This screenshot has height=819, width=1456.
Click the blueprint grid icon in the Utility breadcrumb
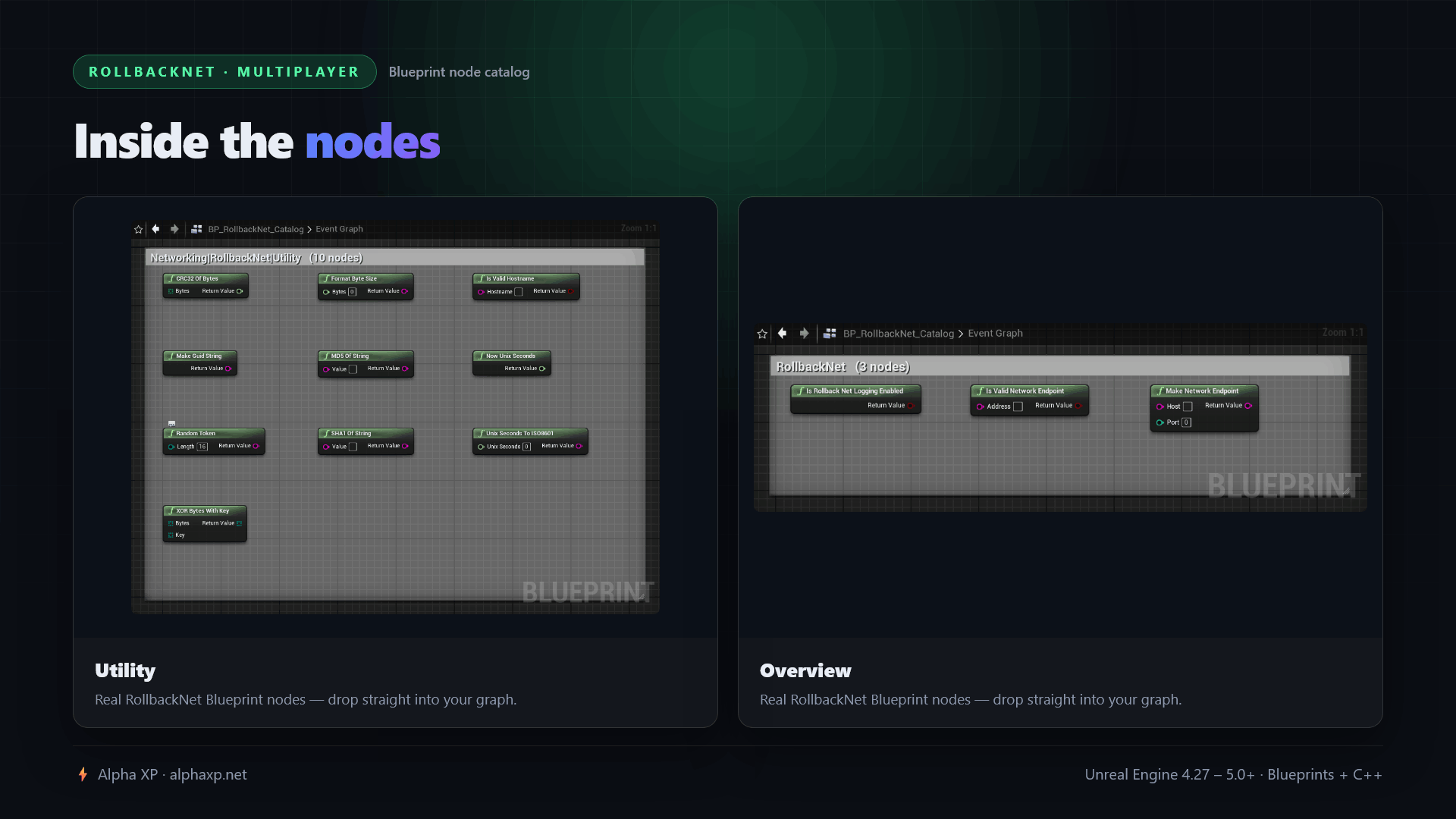196,229
